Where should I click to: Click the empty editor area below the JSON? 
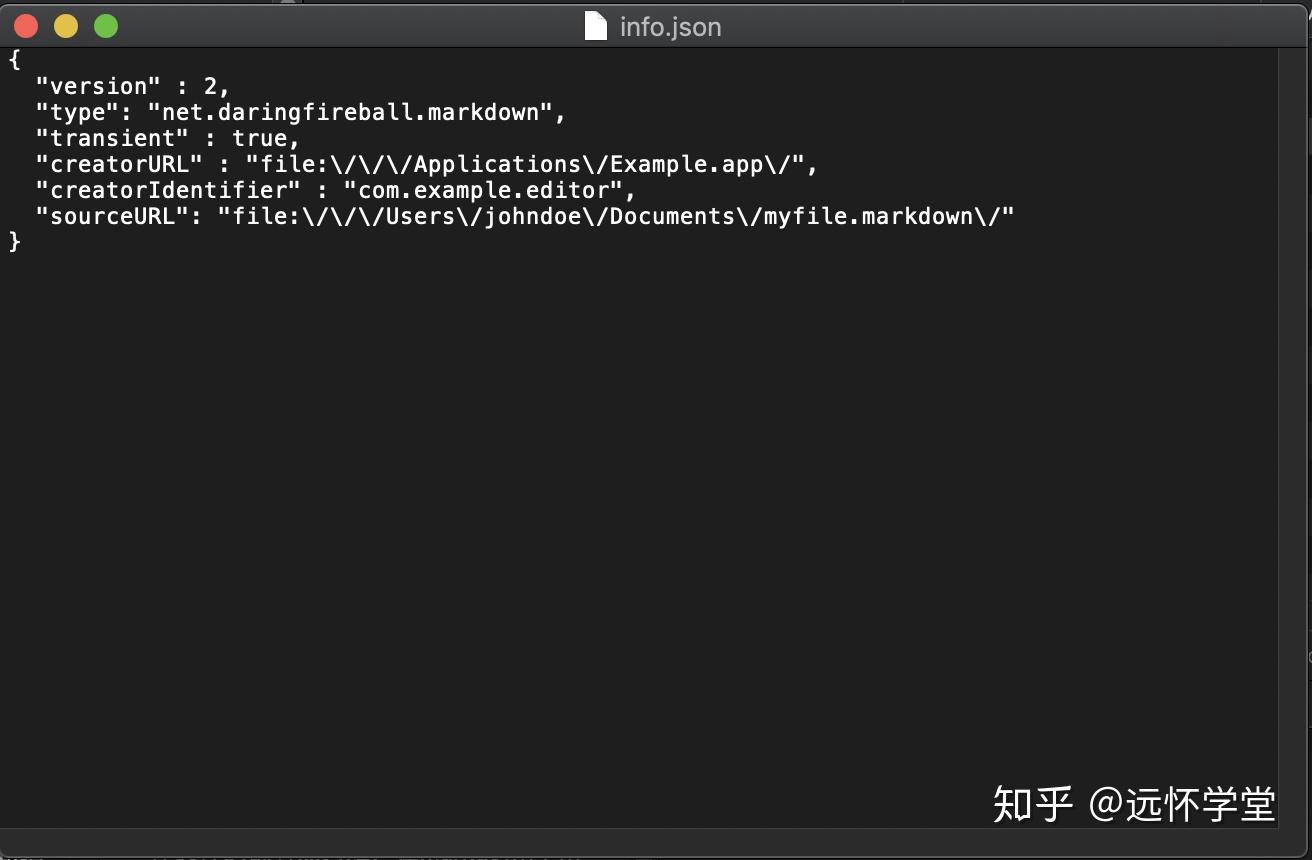click(600, 500)
